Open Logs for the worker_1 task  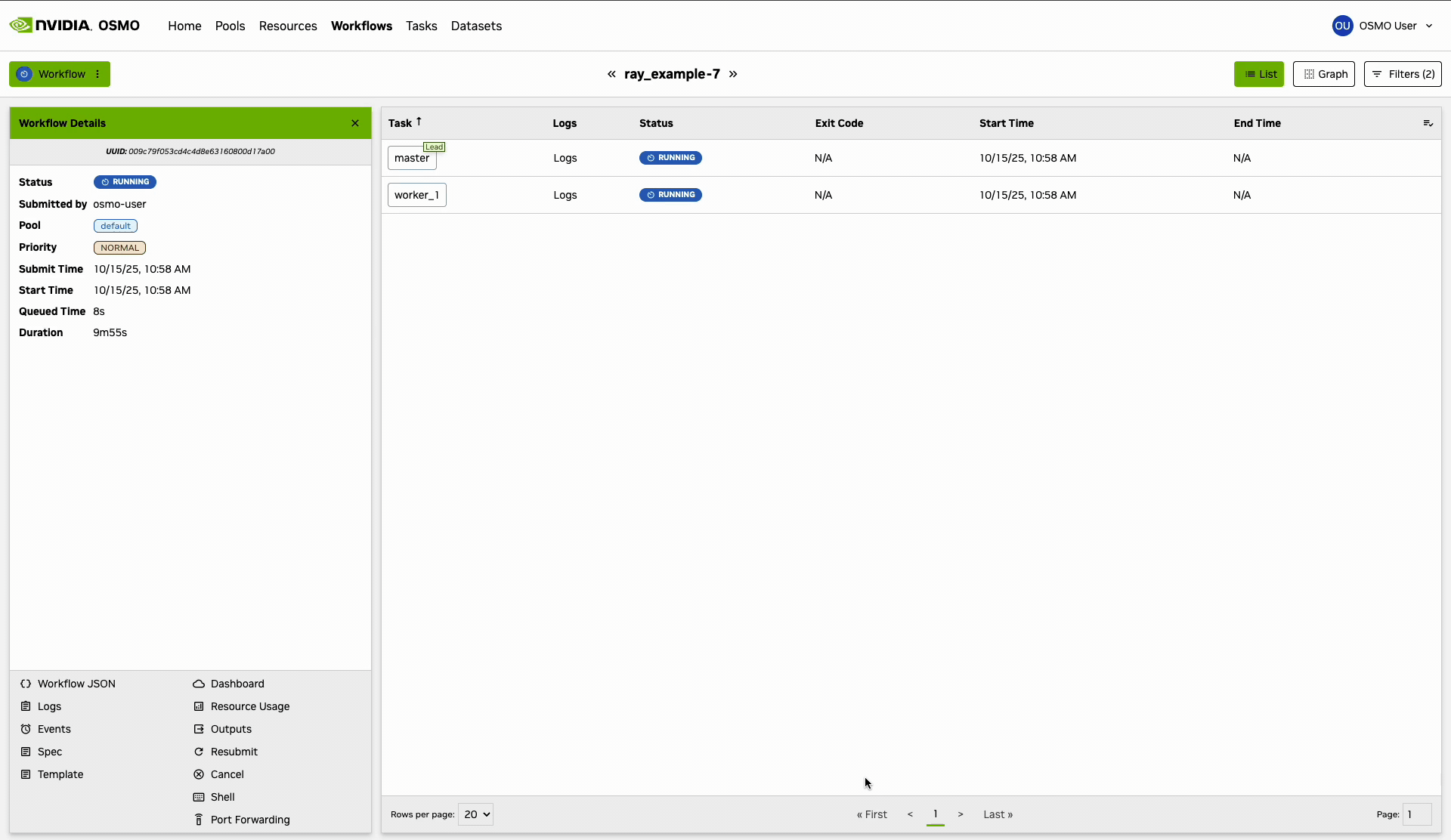pyautogui.click(x=565, y=195)
